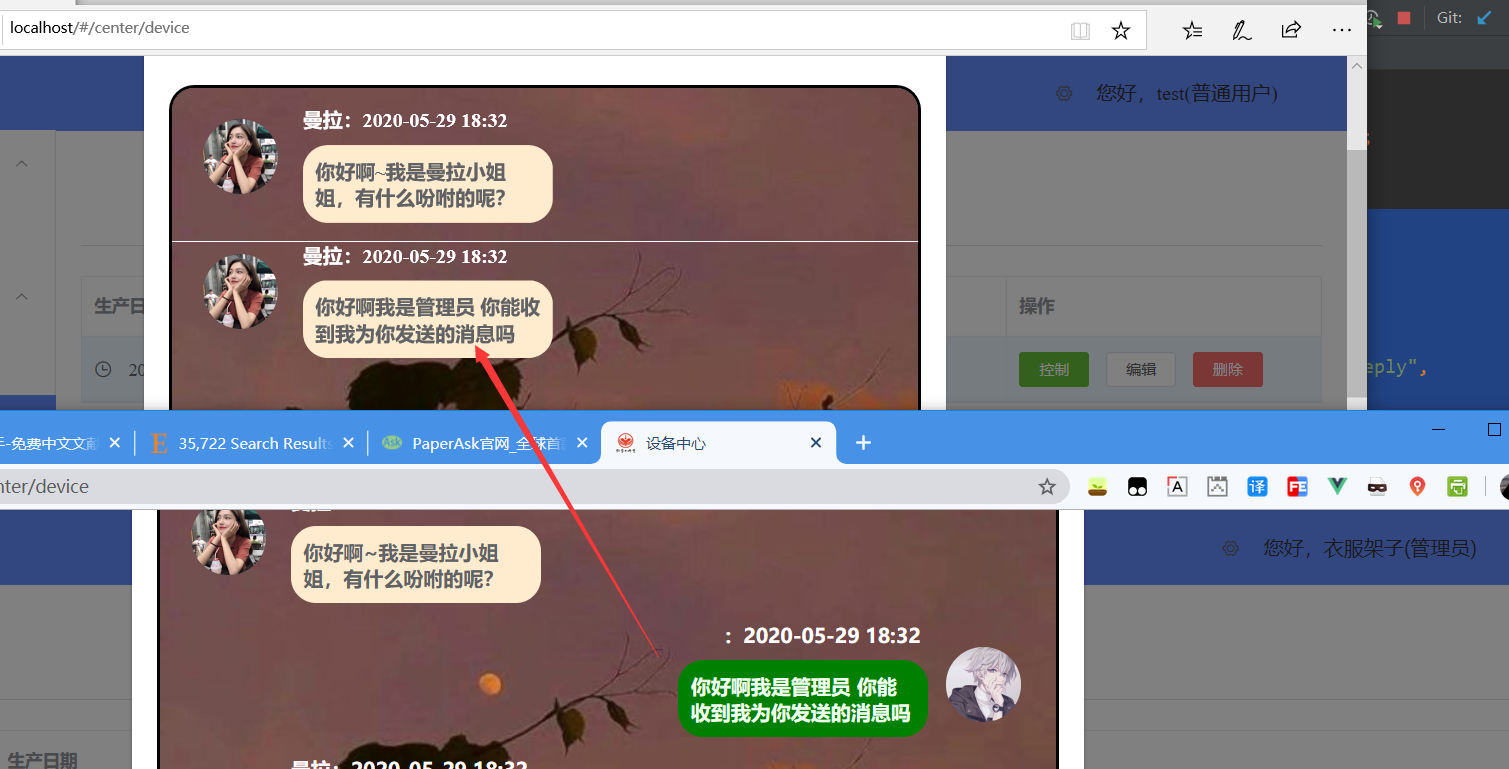The width and height of the screenshot is (1509, 769).
Task: Open the run configuration dropdown arrow
Action: point(1379,27)
